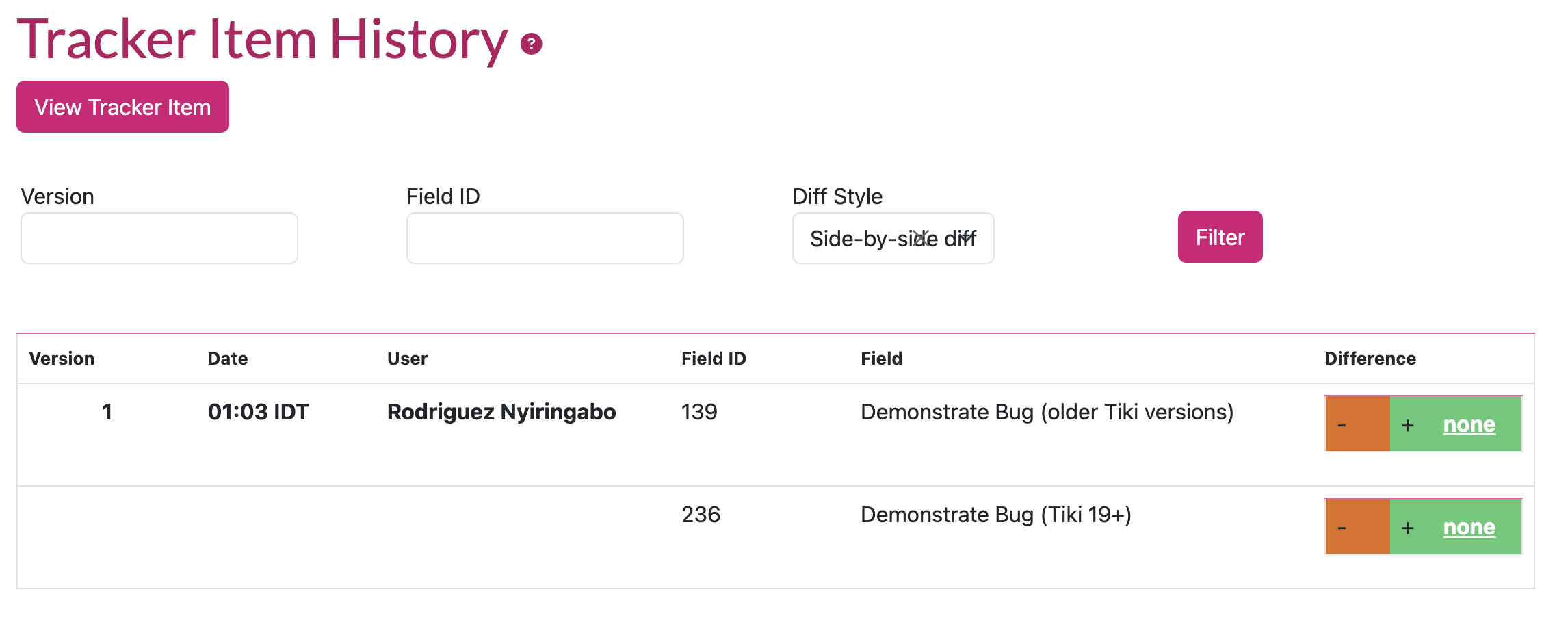Click the green plus sign for field 236
This screenshot has width=1568, height=620.
pos(1408,528)
